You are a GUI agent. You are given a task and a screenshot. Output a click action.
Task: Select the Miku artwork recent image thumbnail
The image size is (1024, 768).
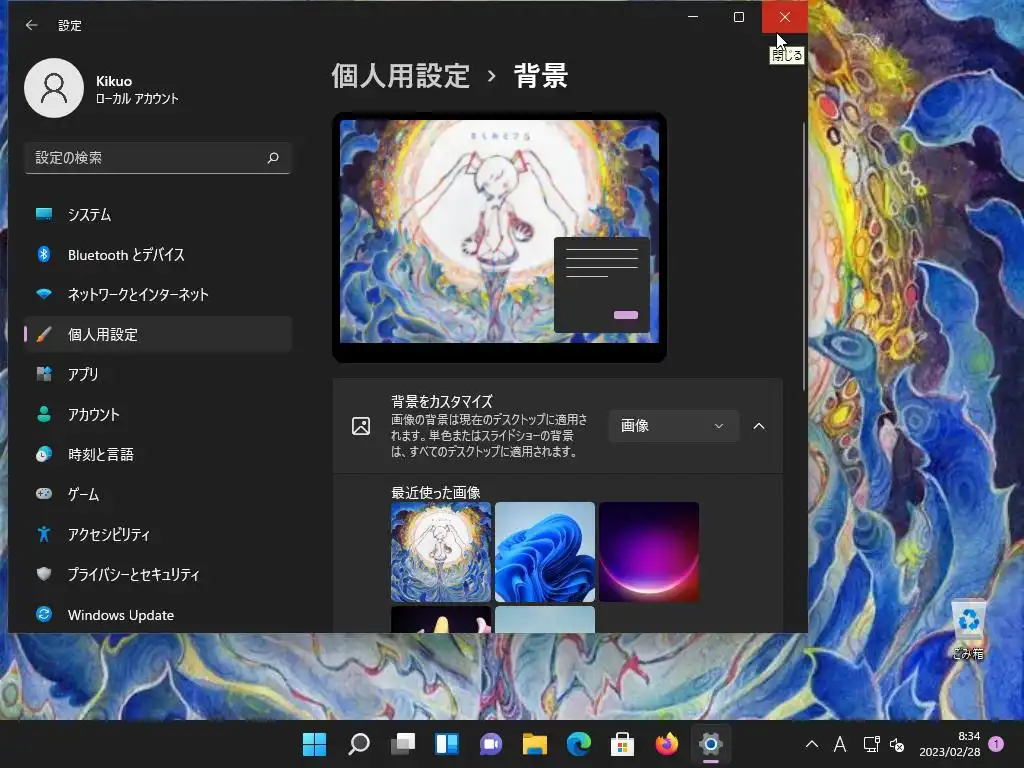441,552
